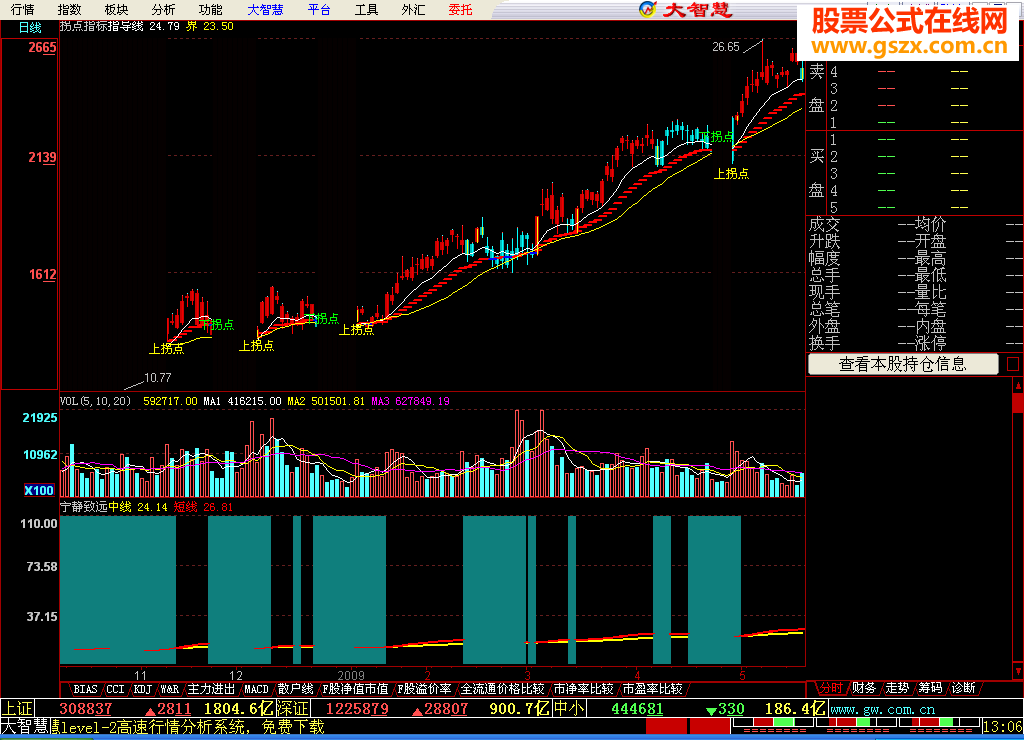Click the 上证 index label in status bar

click(17, 709)
